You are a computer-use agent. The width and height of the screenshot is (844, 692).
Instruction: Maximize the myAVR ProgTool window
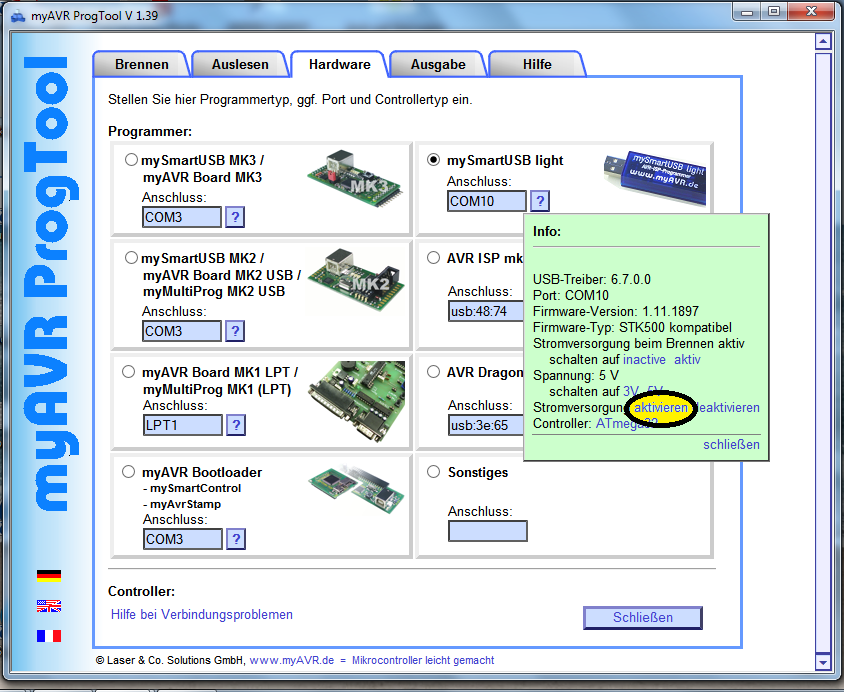click(x=773, y=12)
